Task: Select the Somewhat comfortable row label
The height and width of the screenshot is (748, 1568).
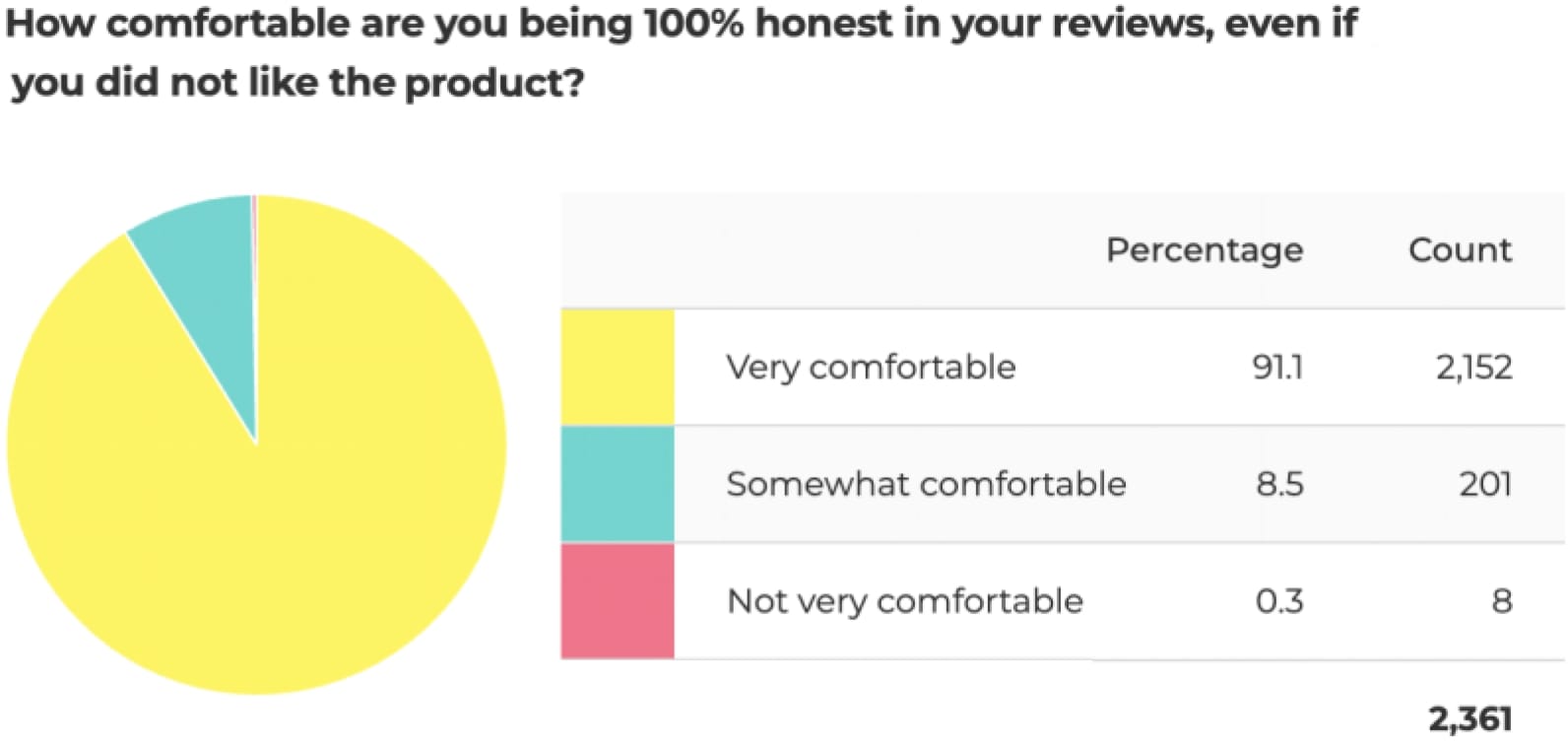Action: pos(926,484)
